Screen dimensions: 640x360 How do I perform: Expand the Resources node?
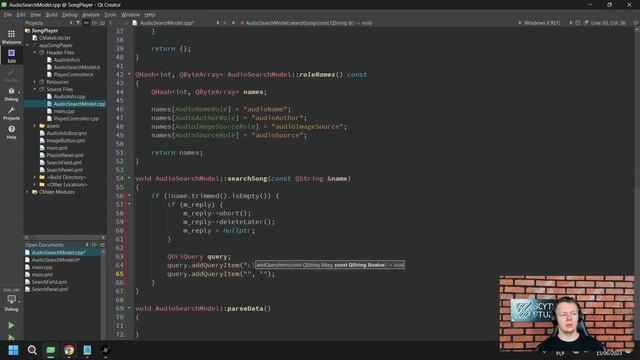(35, 82)
